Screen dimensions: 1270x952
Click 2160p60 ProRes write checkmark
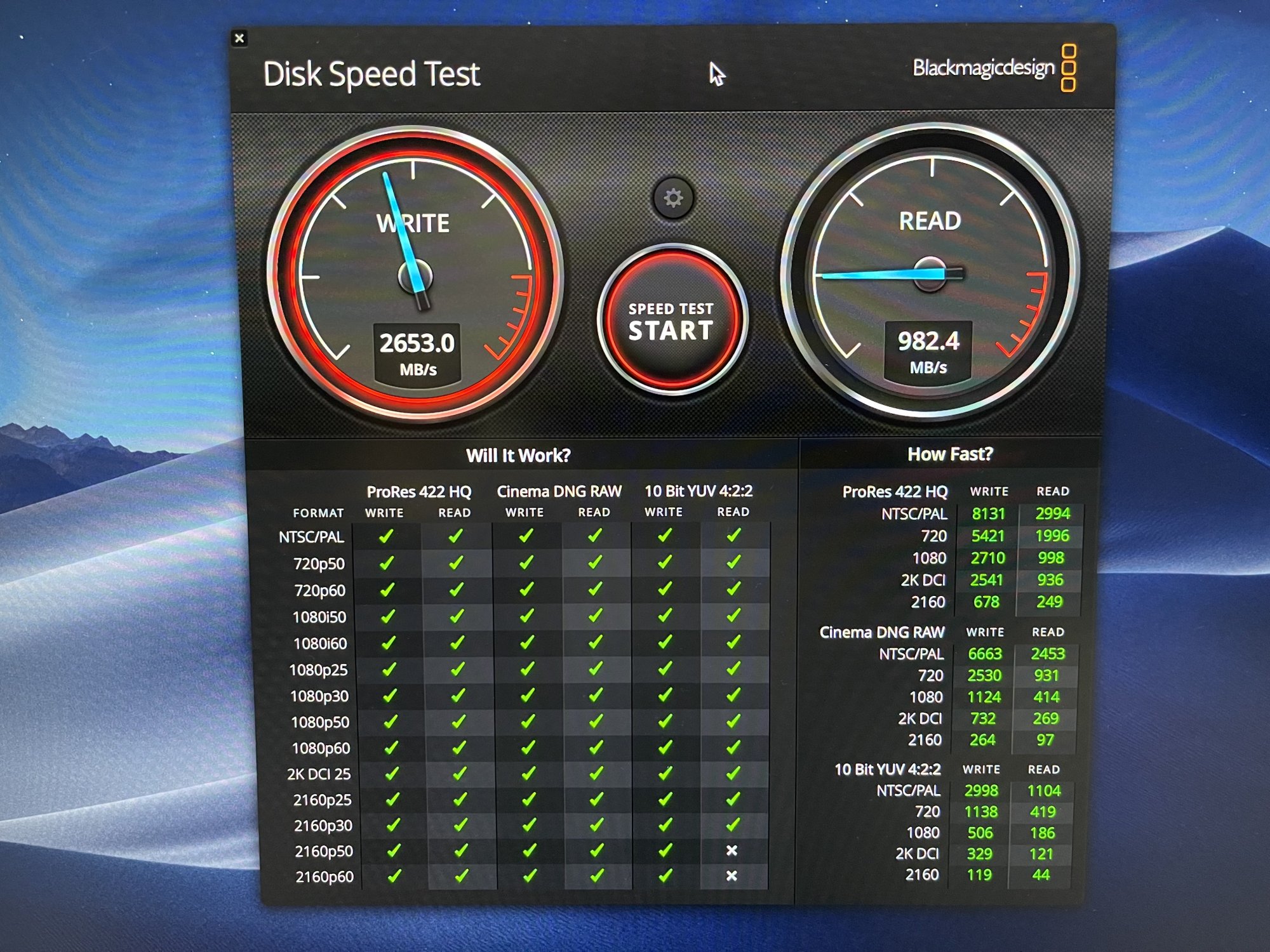394,876
